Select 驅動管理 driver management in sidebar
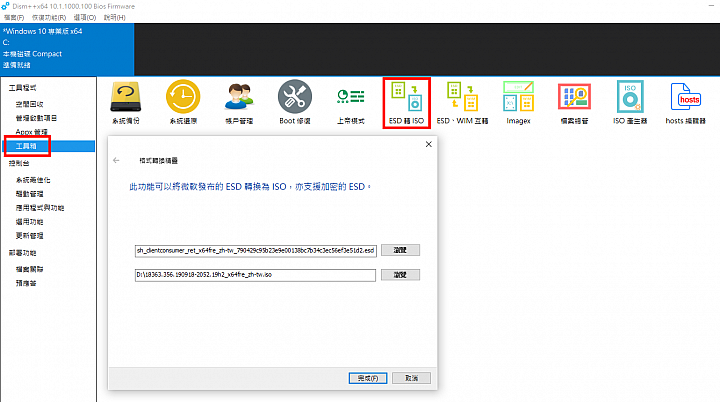The width and height of the screenshot is (720, 402). pyautogui.click(x=29, y=194)
